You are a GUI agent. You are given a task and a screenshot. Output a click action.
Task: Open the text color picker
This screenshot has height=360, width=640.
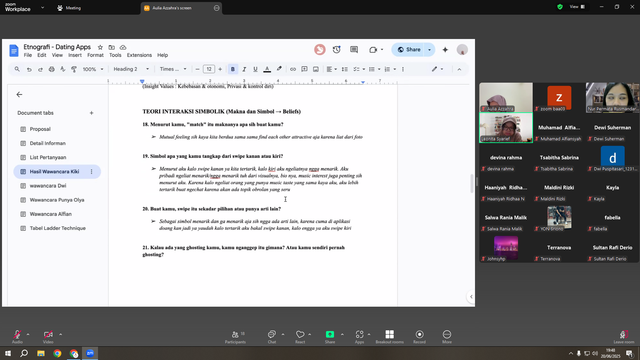[267, 69]
